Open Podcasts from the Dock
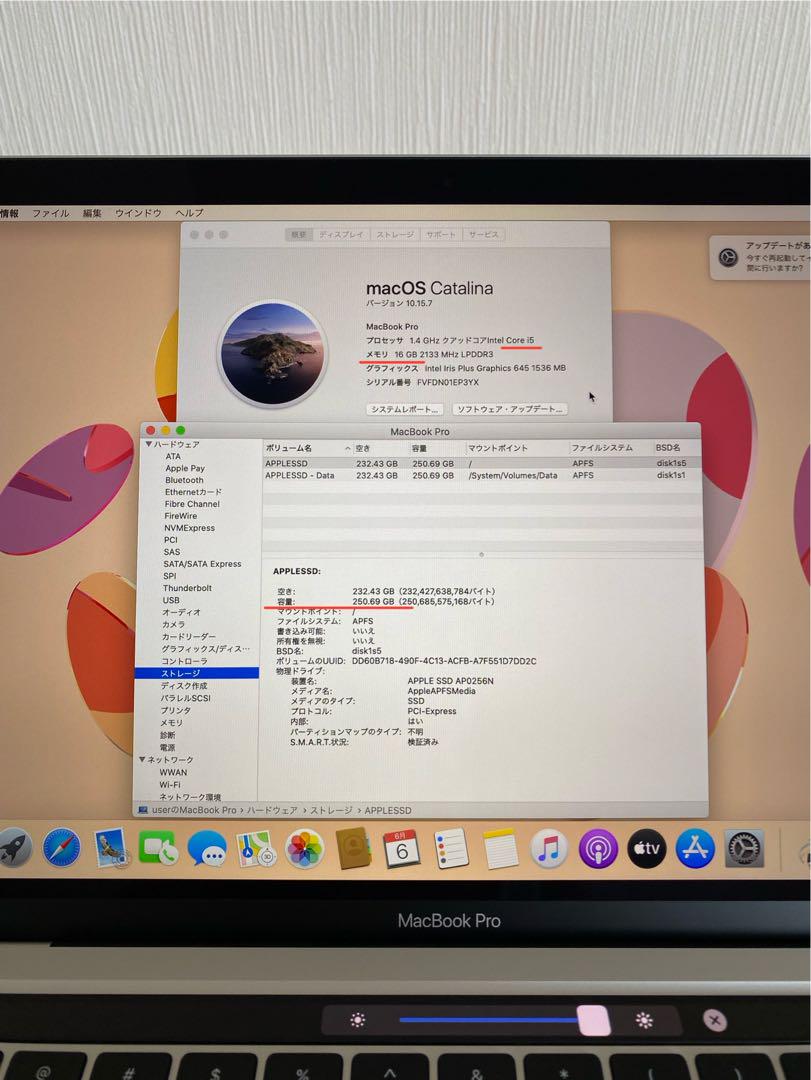The image size is (811, 1080). click(x=597, y=848)
